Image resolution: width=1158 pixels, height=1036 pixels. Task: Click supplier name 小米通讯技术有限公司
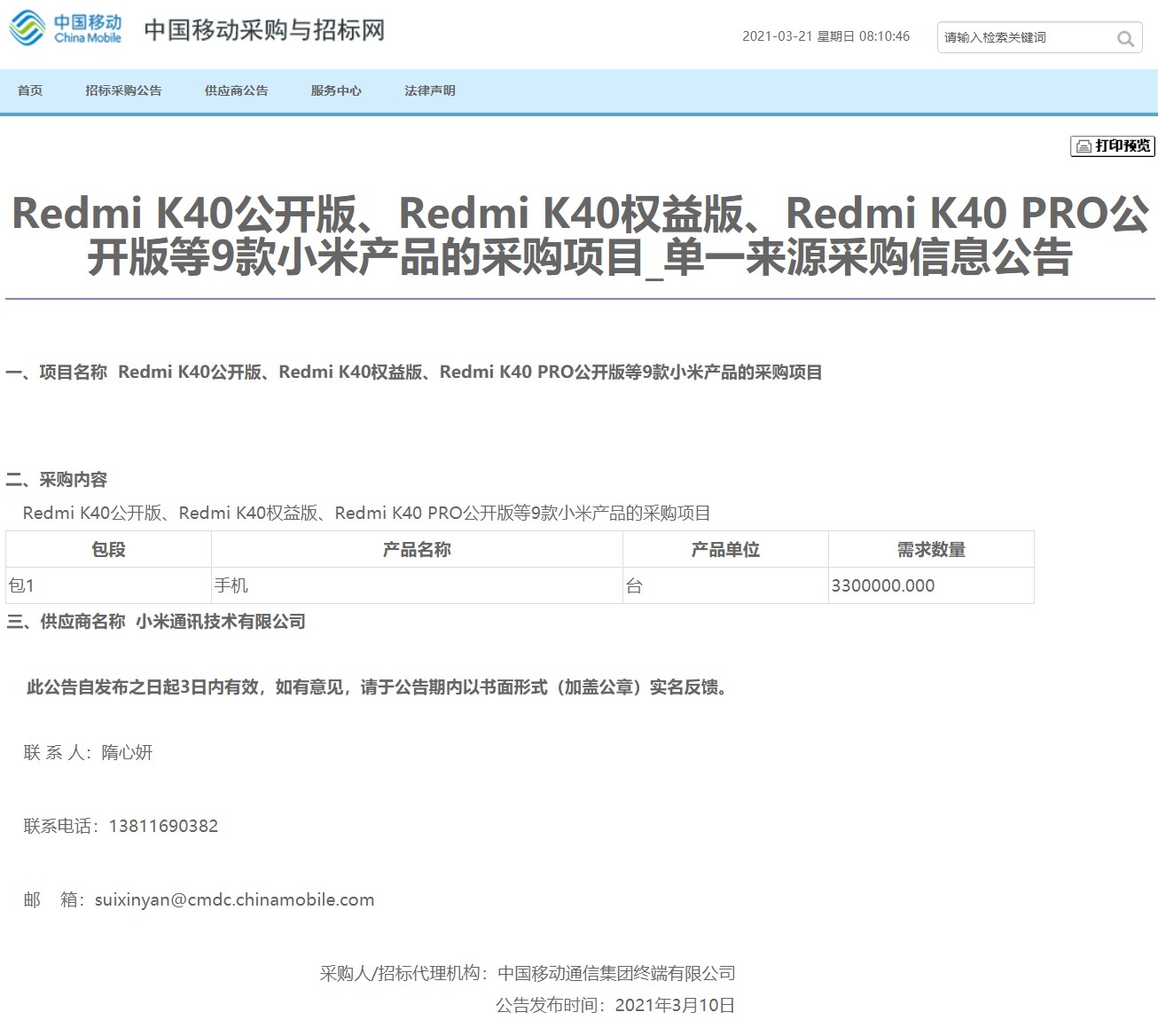click(x=221, y=622)
